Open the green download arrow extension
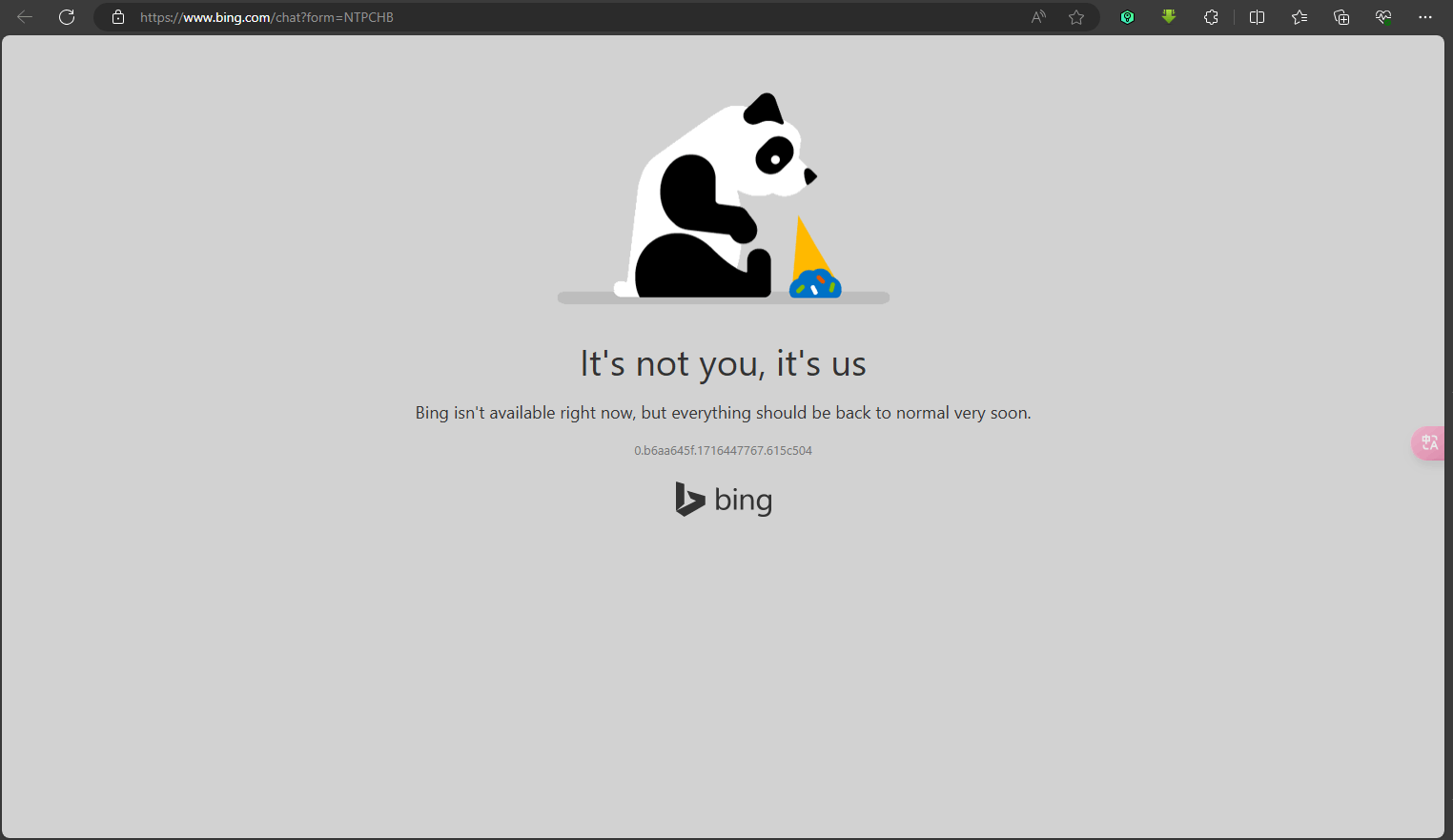Viewport: 1453px width, 840px height. (1169, 17)
